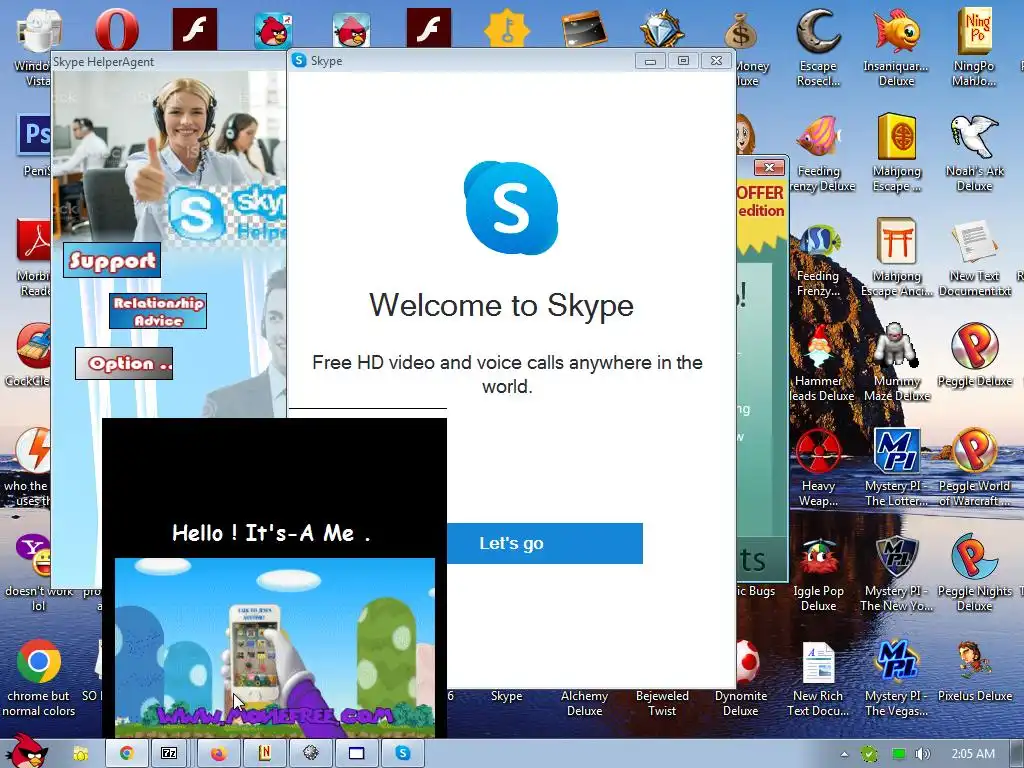Screen dimensions: 1024x768
Task: Select the Alchemy Deluxe desktop label
Action: point(584,703)
